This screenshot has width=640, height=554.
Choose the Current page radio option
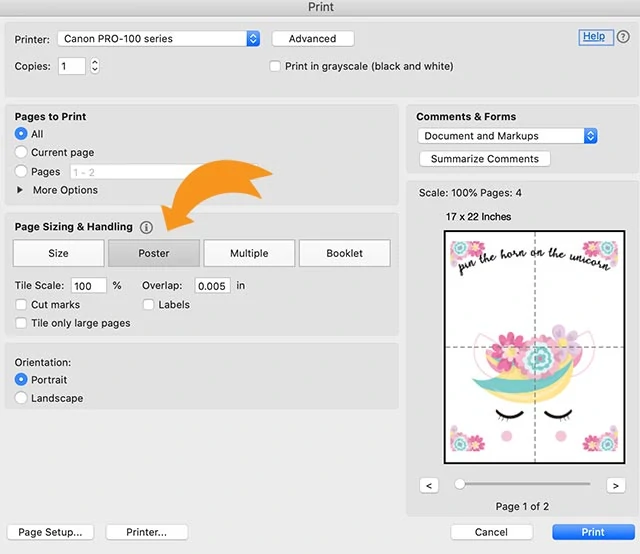click(x=21, y=152)
